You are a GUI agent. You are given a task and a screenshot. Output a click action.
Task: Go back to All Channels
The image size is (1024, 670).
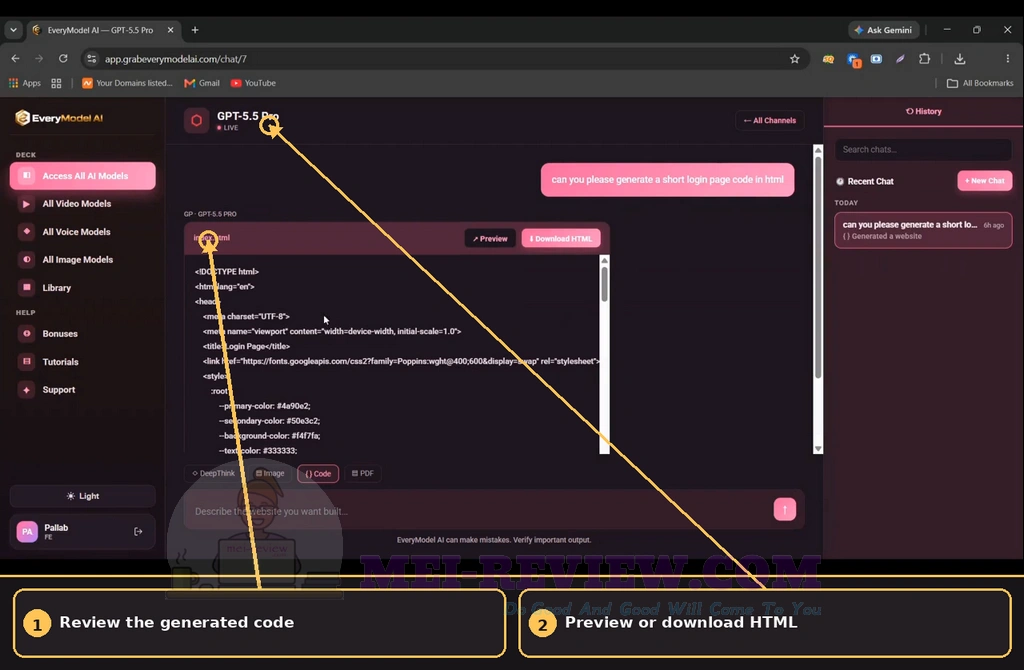[770, 121]
